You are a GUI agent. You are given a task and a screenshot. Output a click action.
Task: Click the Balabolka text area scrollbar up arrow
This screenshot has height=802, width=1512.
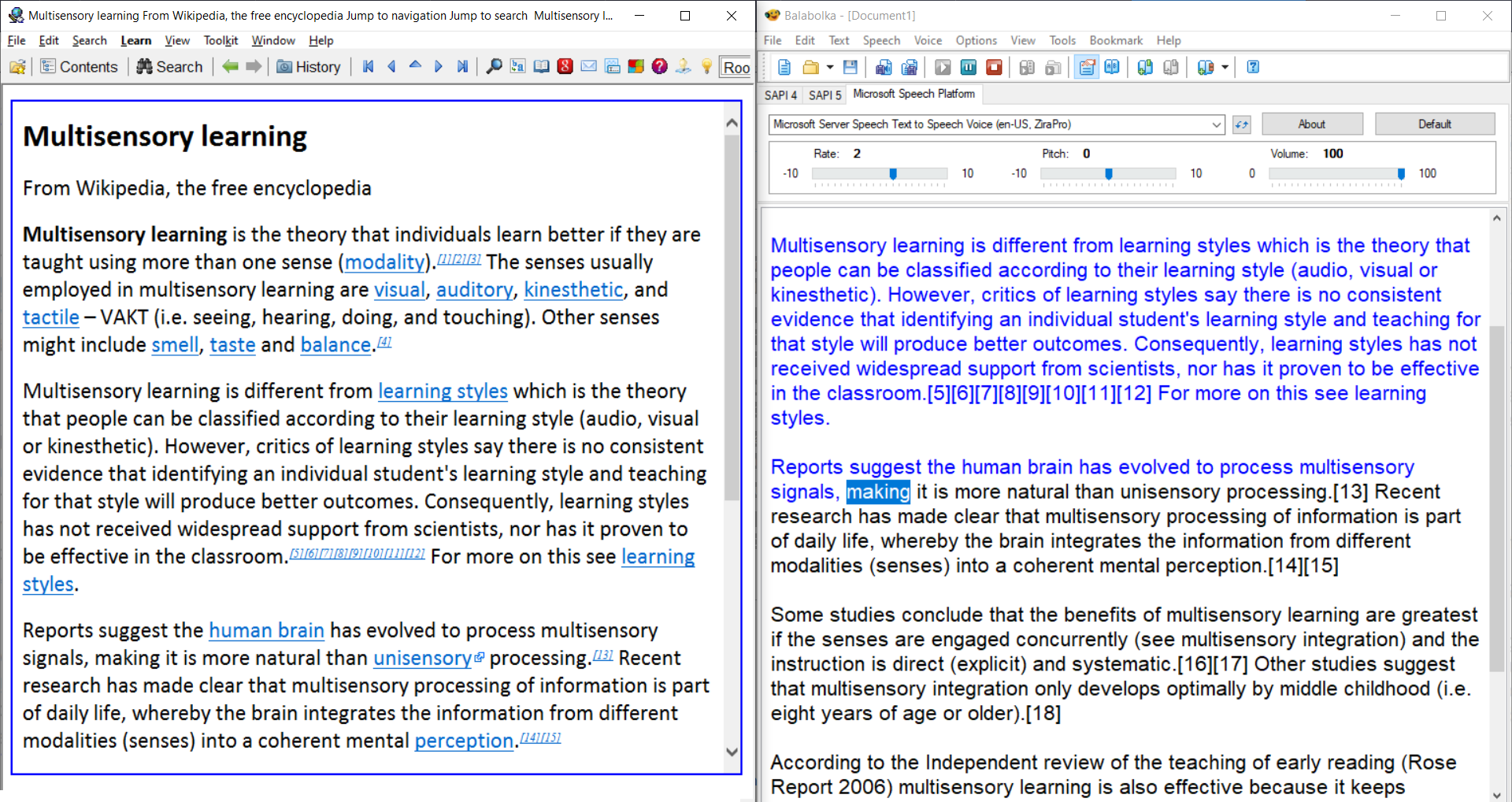click(x=1496, y=218)
